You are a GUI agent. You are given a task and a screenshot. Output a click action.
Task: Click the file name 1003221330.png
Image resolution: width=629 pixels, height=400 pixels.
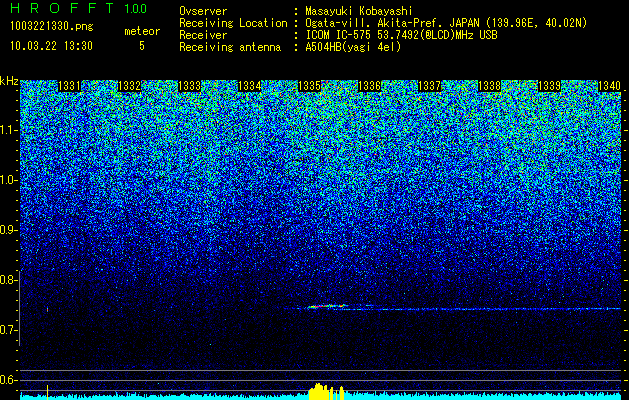click(52, 27)
